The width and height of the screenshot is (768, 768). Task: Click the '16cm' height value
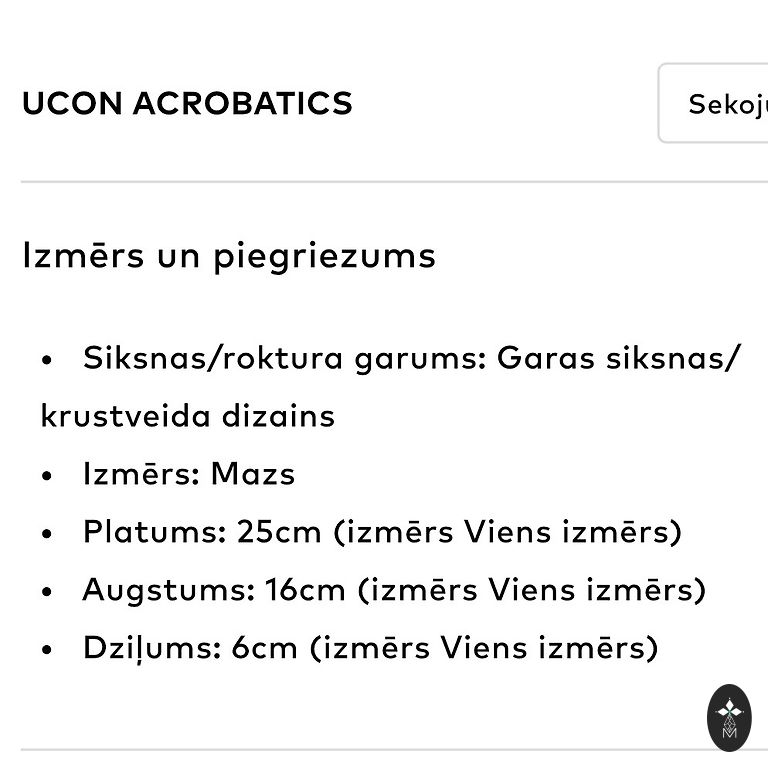[305, 590]
